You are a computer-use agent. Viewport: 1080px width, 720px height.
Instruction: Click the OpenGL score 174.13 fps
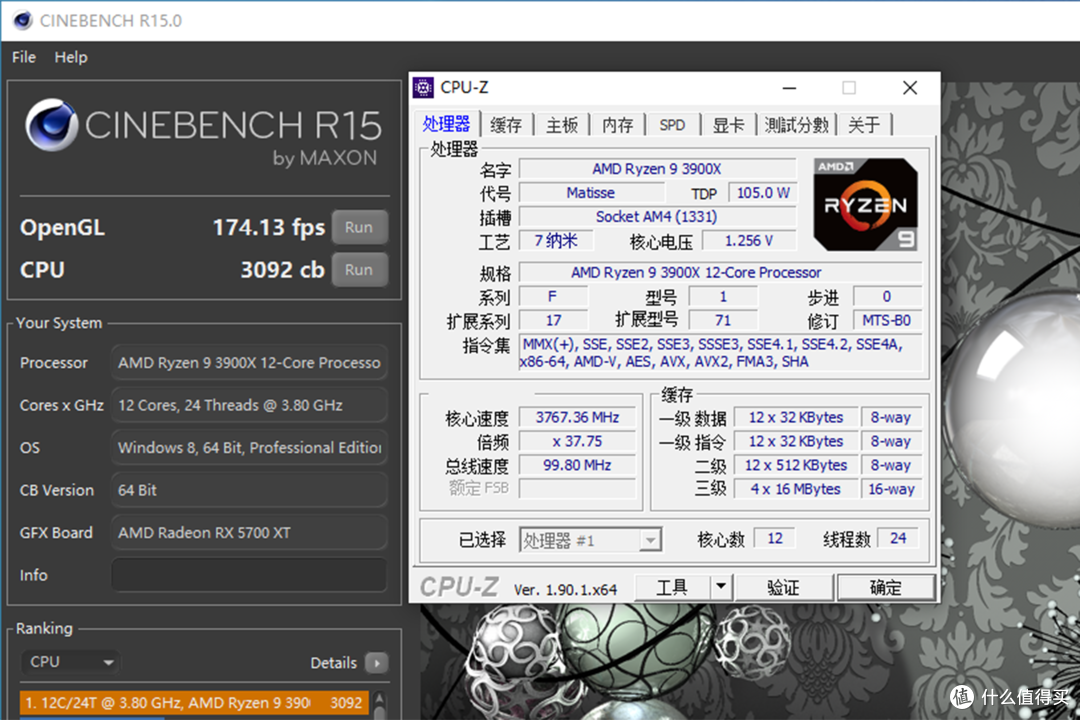coord(269,227)
